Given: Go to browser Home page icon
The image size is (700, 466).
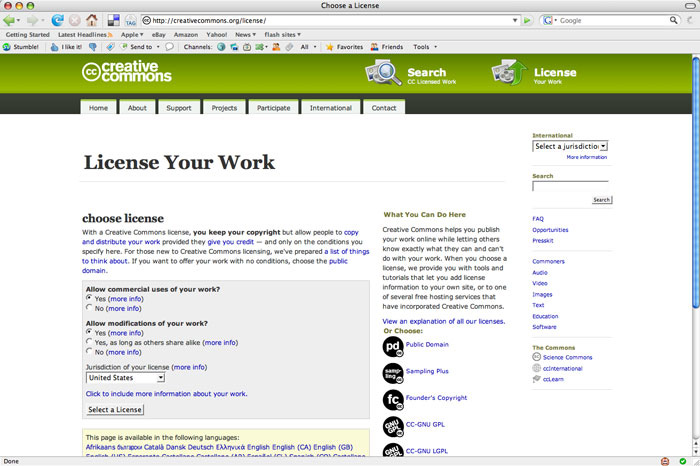Looking at the screenshot, I should pos(91,20).
